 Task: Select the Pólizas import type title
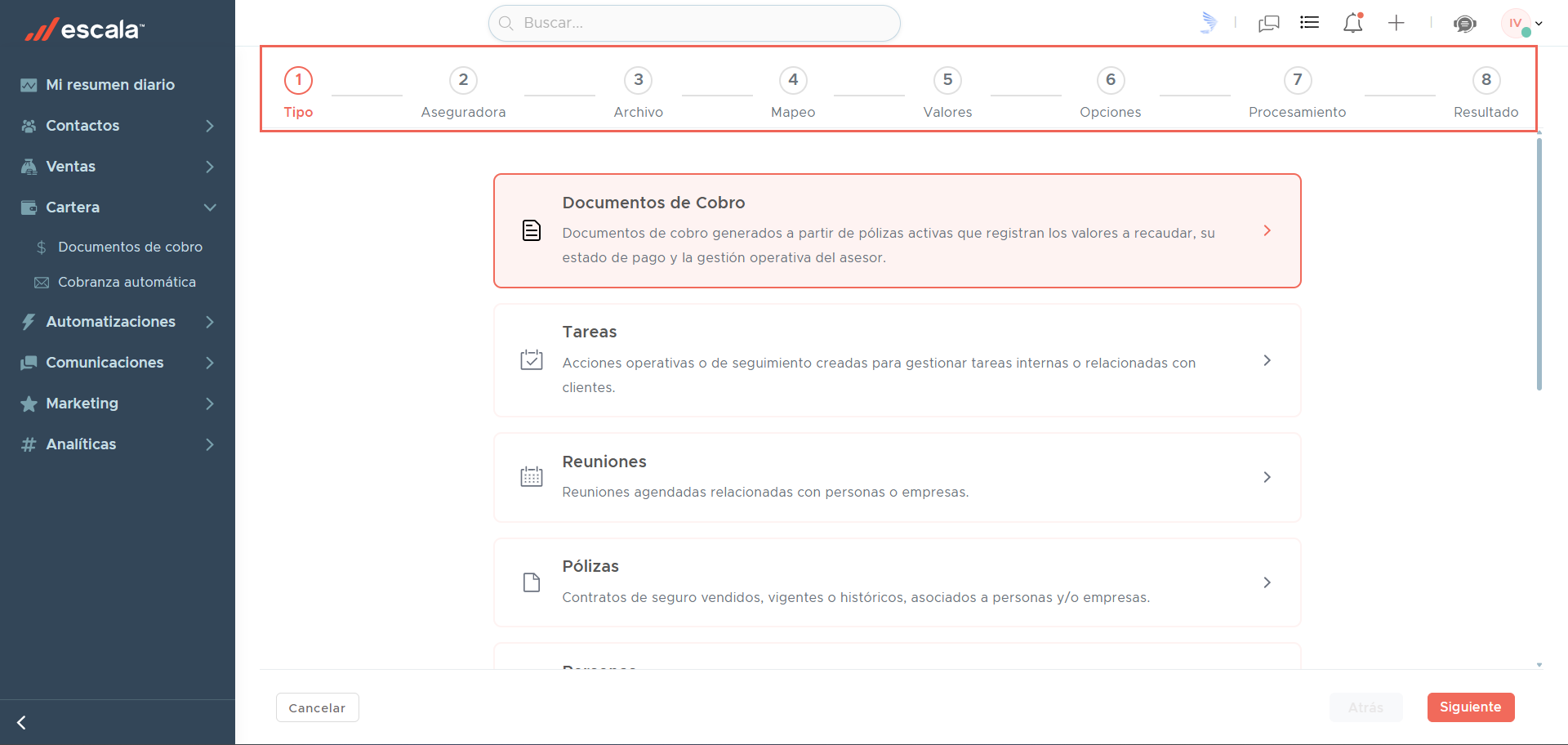tap(590, 566)
